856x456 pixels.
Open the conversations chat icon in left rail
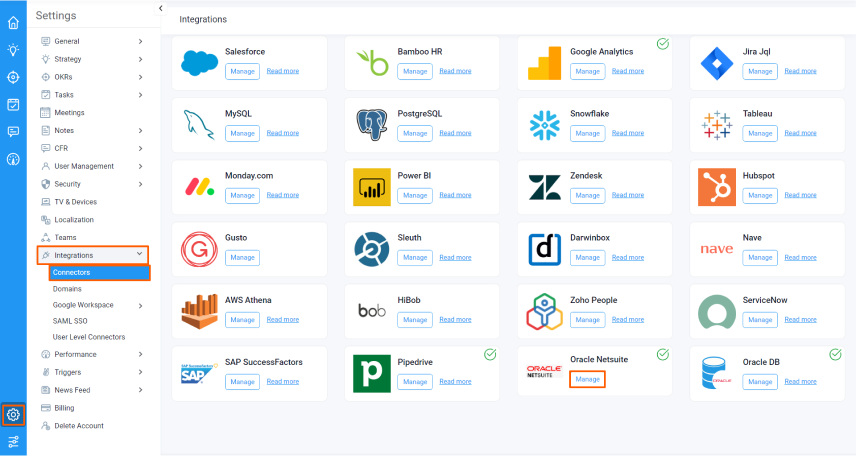click(x=13, y=132)
